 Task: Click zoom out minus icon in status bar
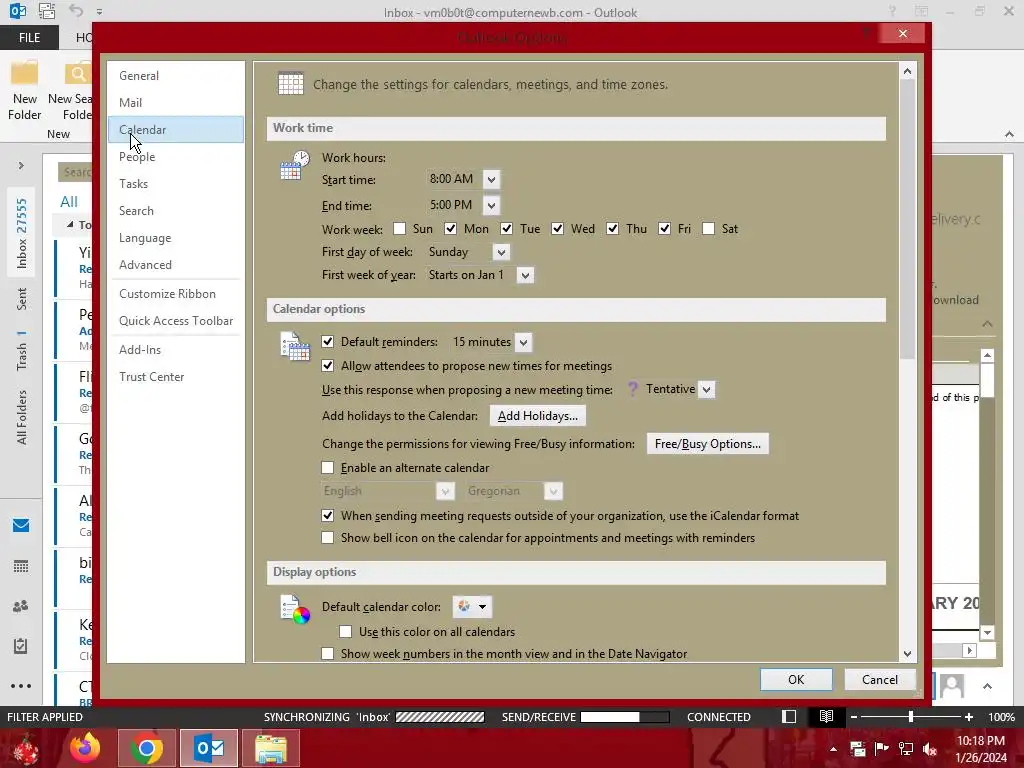click(854, 717)
